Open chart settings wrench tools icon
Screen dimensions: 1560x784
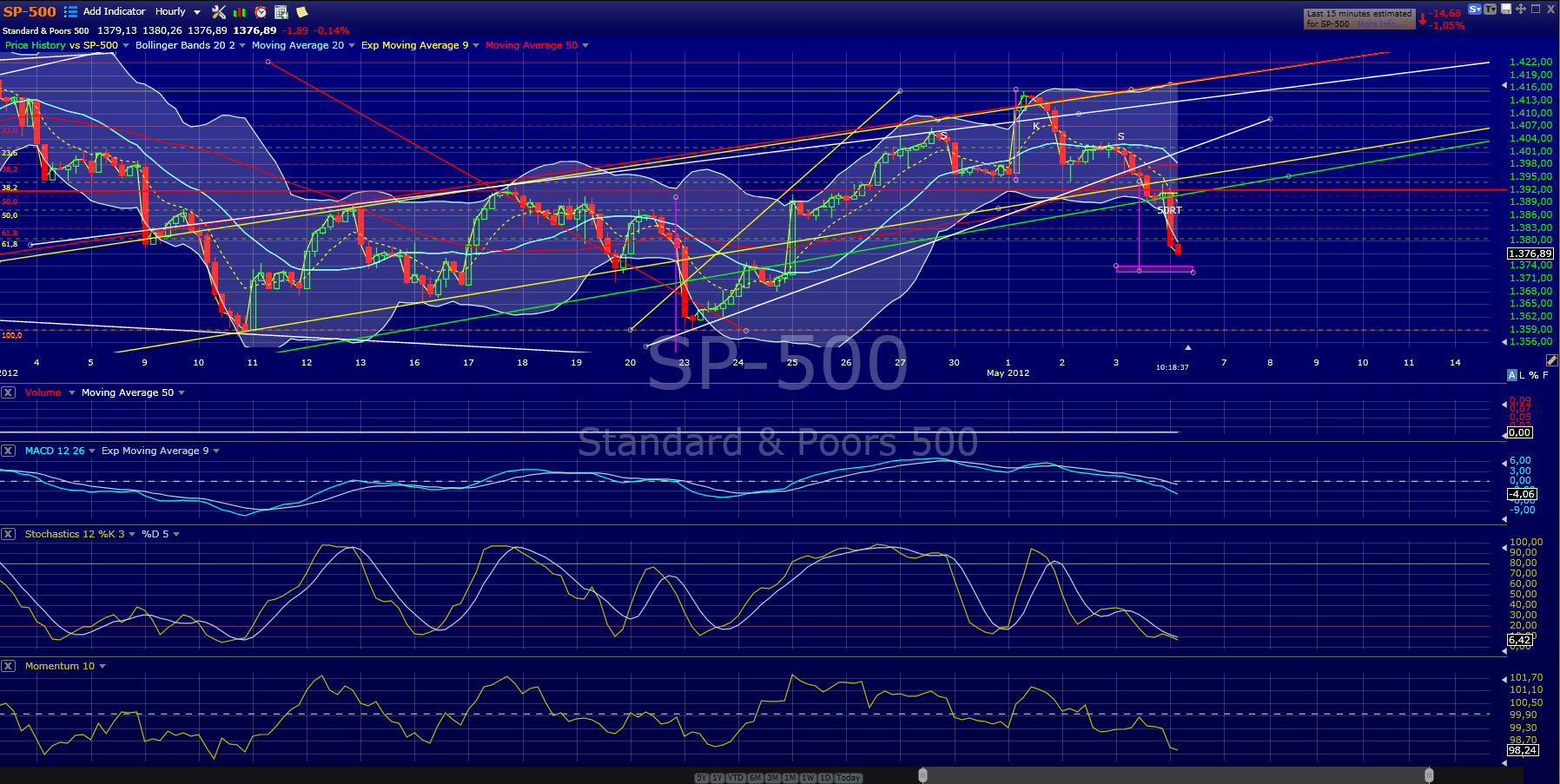coord(219,12)
